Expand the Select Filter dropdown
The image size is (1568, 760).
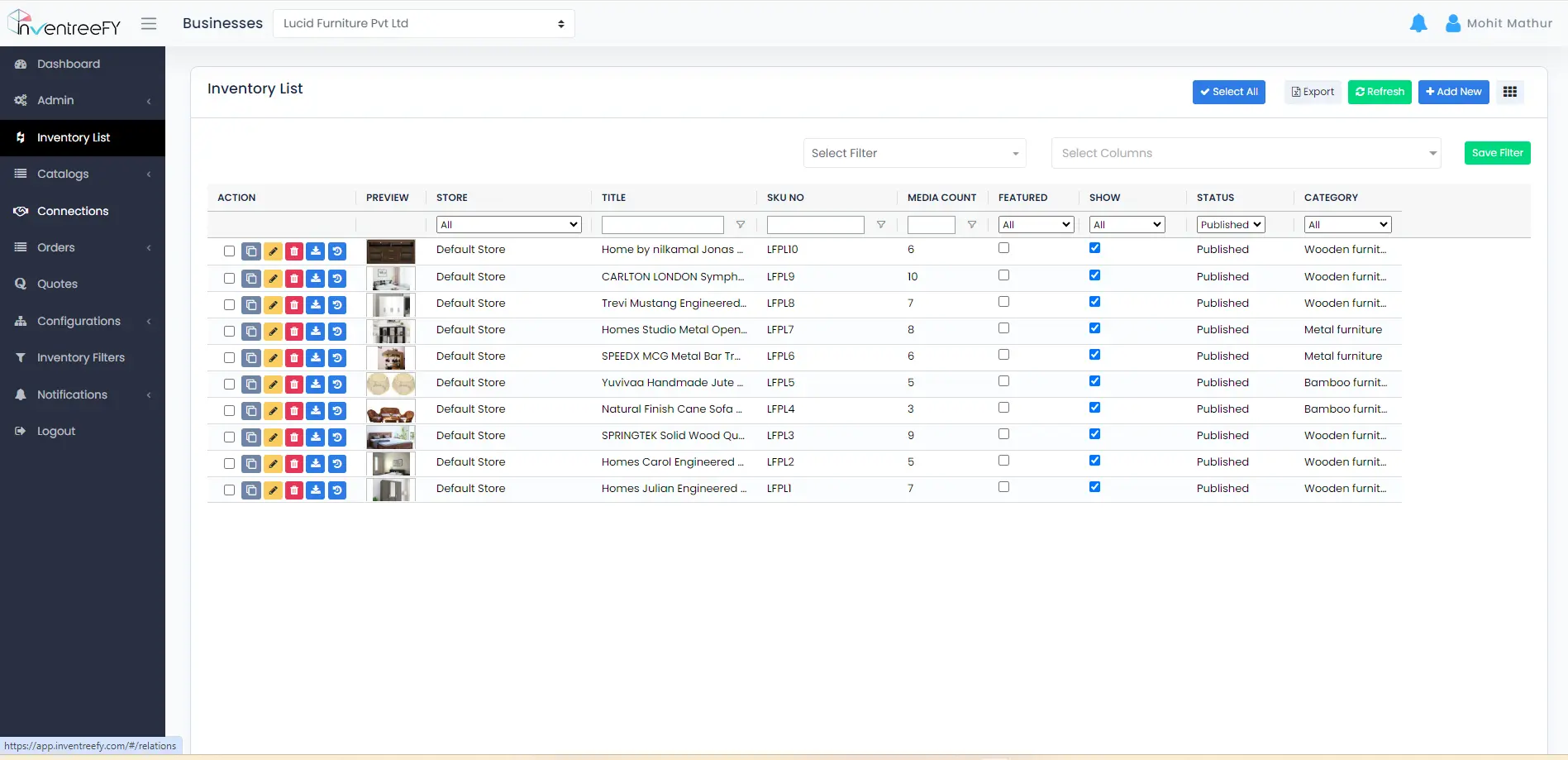pos(914,153)
